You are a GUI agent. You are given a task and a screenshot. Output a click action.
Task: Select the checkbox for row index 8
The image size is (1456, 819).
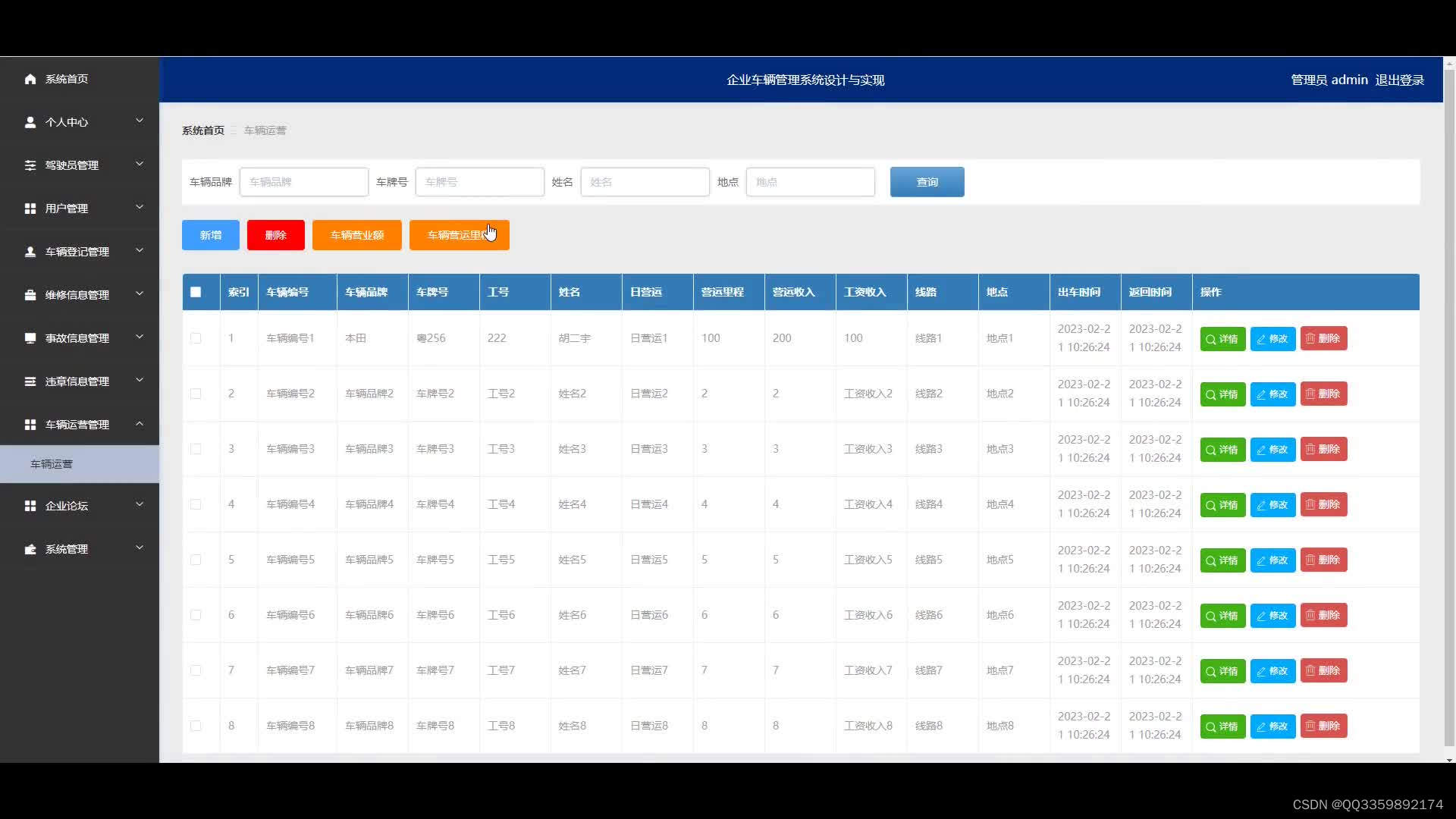[196, 726]
